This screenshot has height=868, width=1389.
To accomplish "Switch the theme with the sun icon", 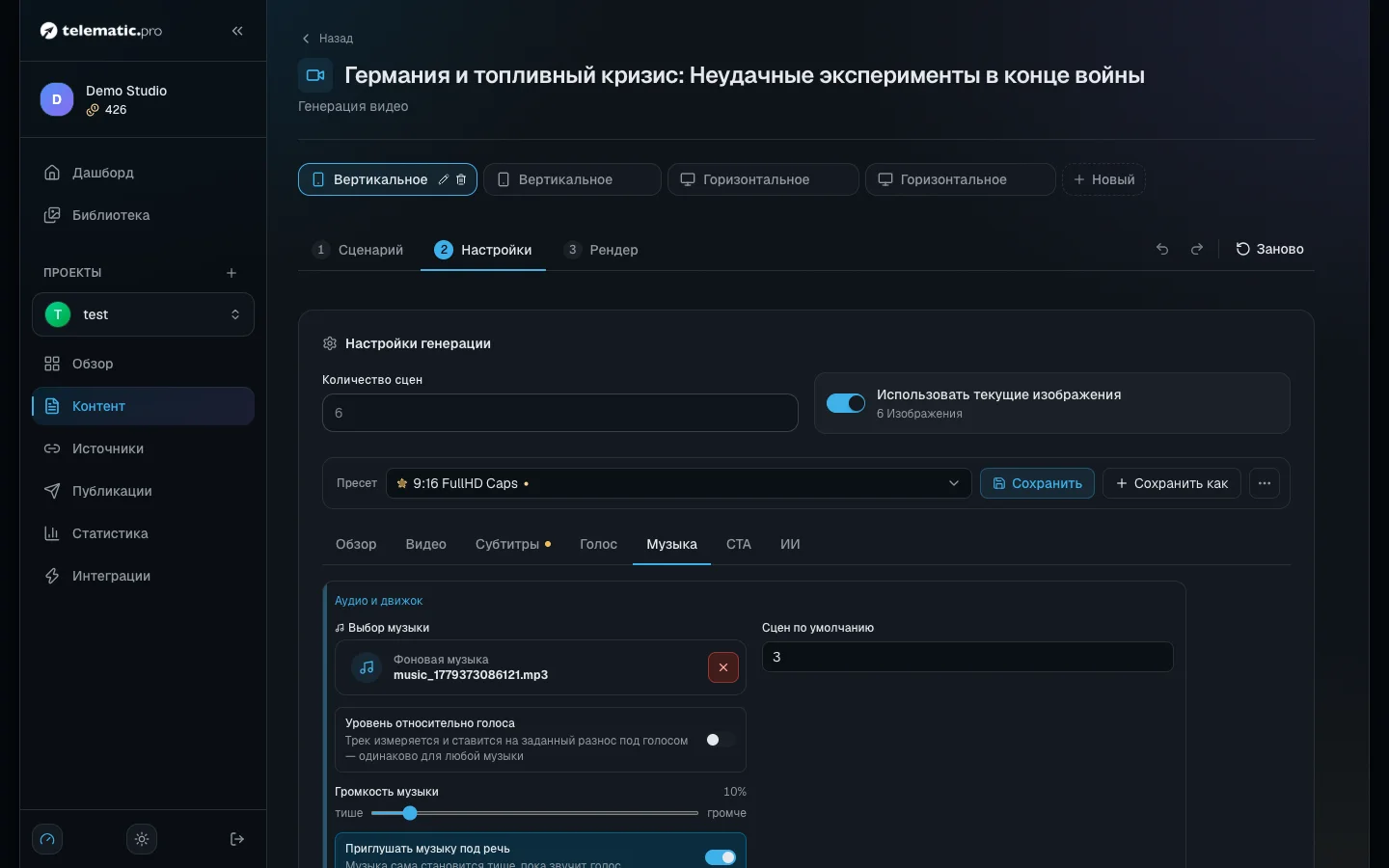I will pyautogui.click(x=142, y=839).
